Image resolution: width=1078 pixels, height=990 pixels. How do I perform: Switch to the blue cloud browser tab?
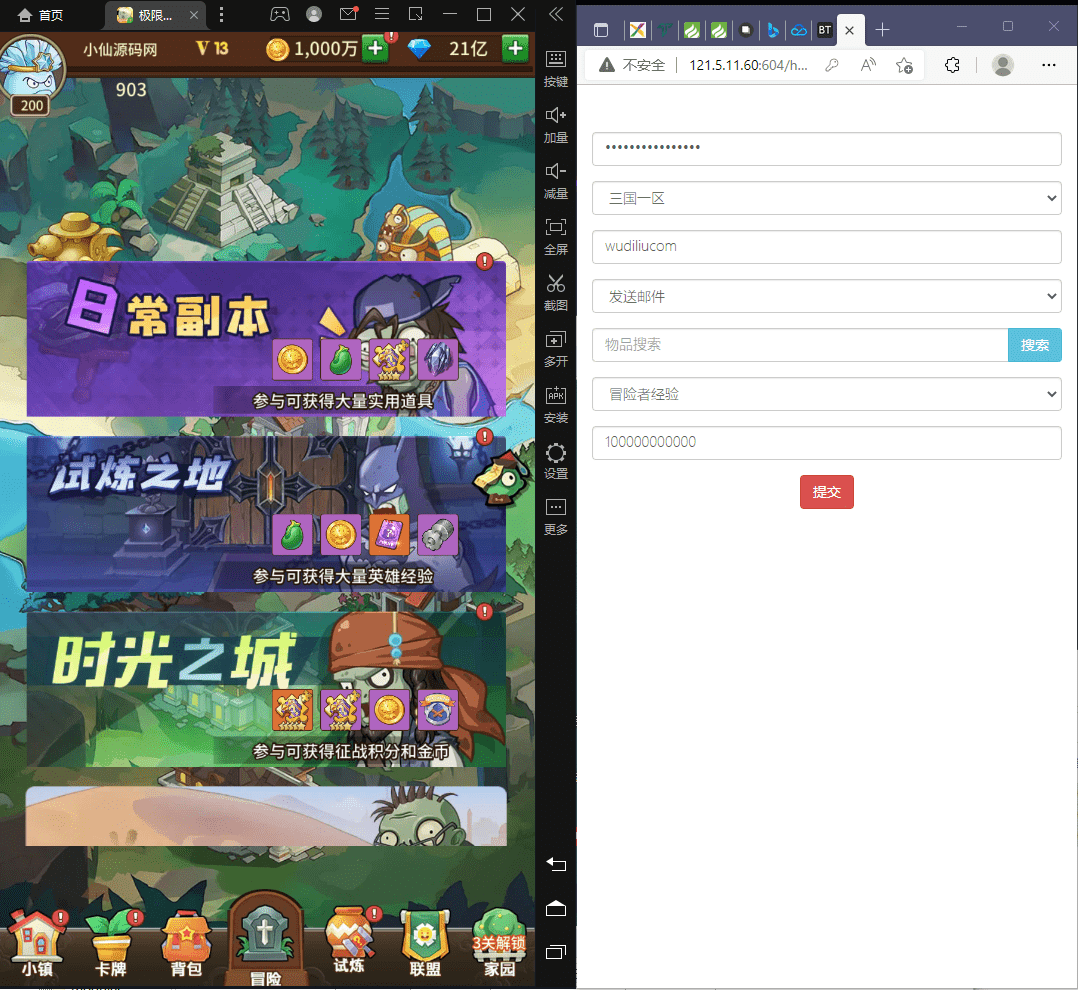point(799,30)
